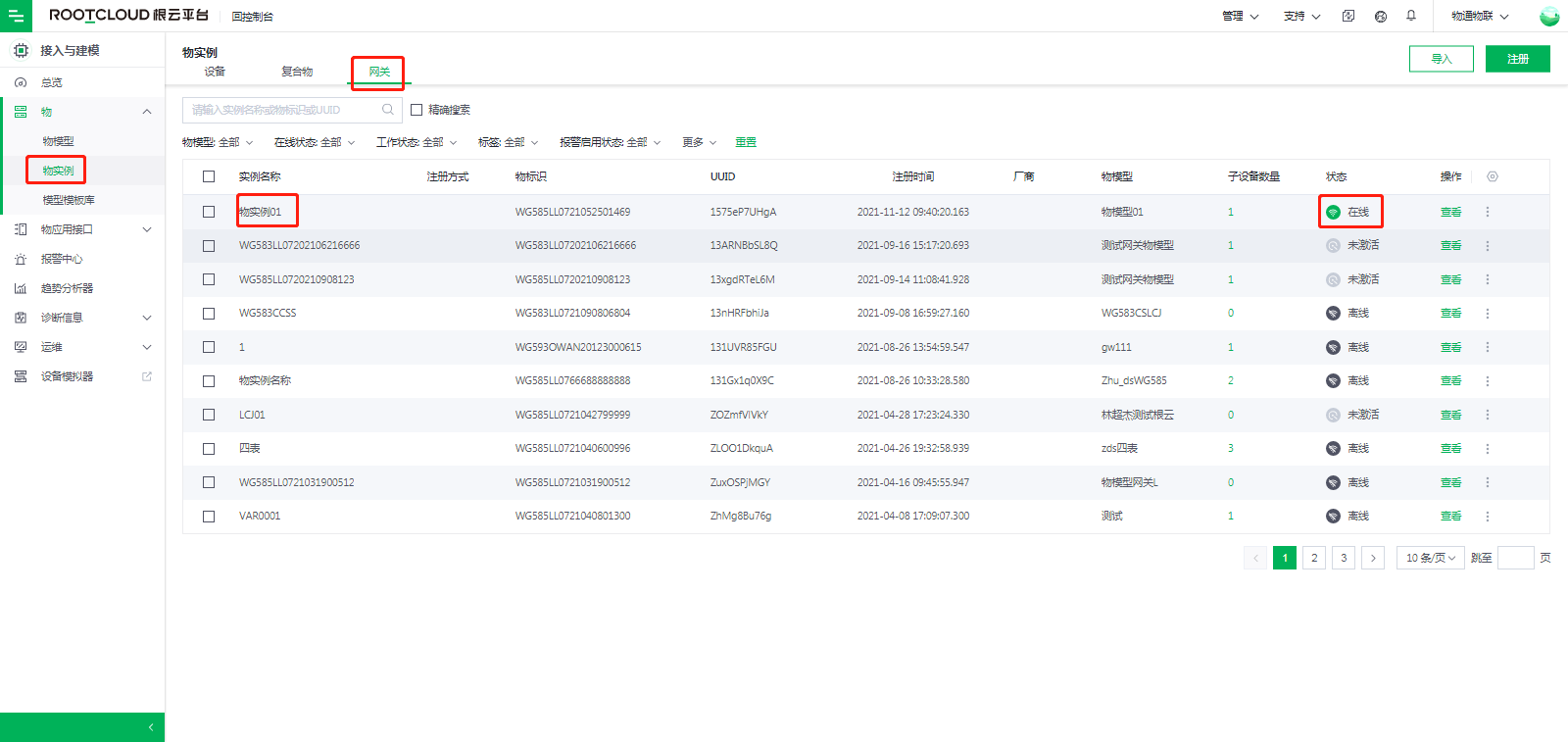Viewport: 1568px width, 742px height.
Task: Open the notification bell
Action: pyautogui.click(x=1411, y=16)
